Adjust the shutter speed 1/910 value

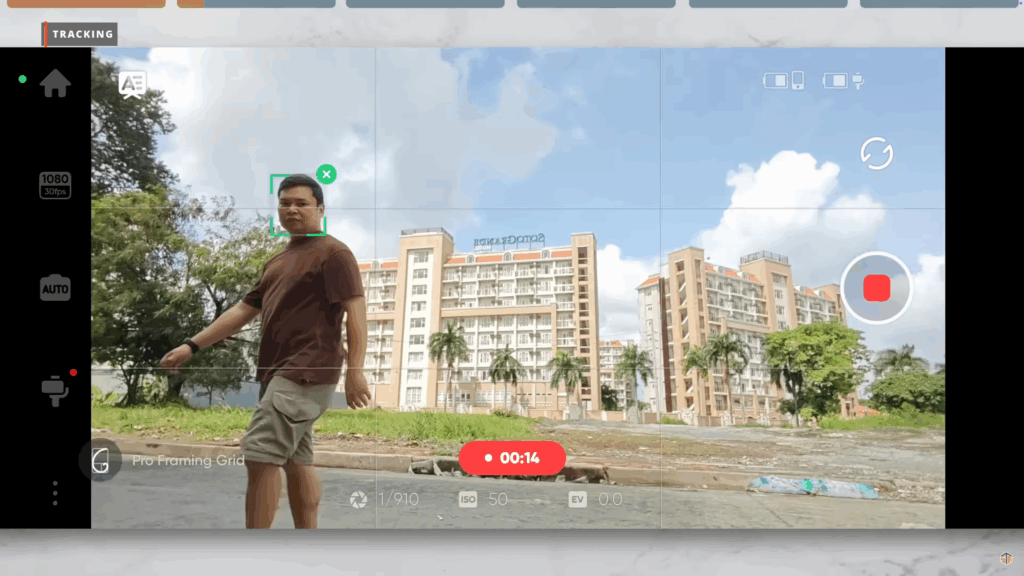tap(385, 499)
